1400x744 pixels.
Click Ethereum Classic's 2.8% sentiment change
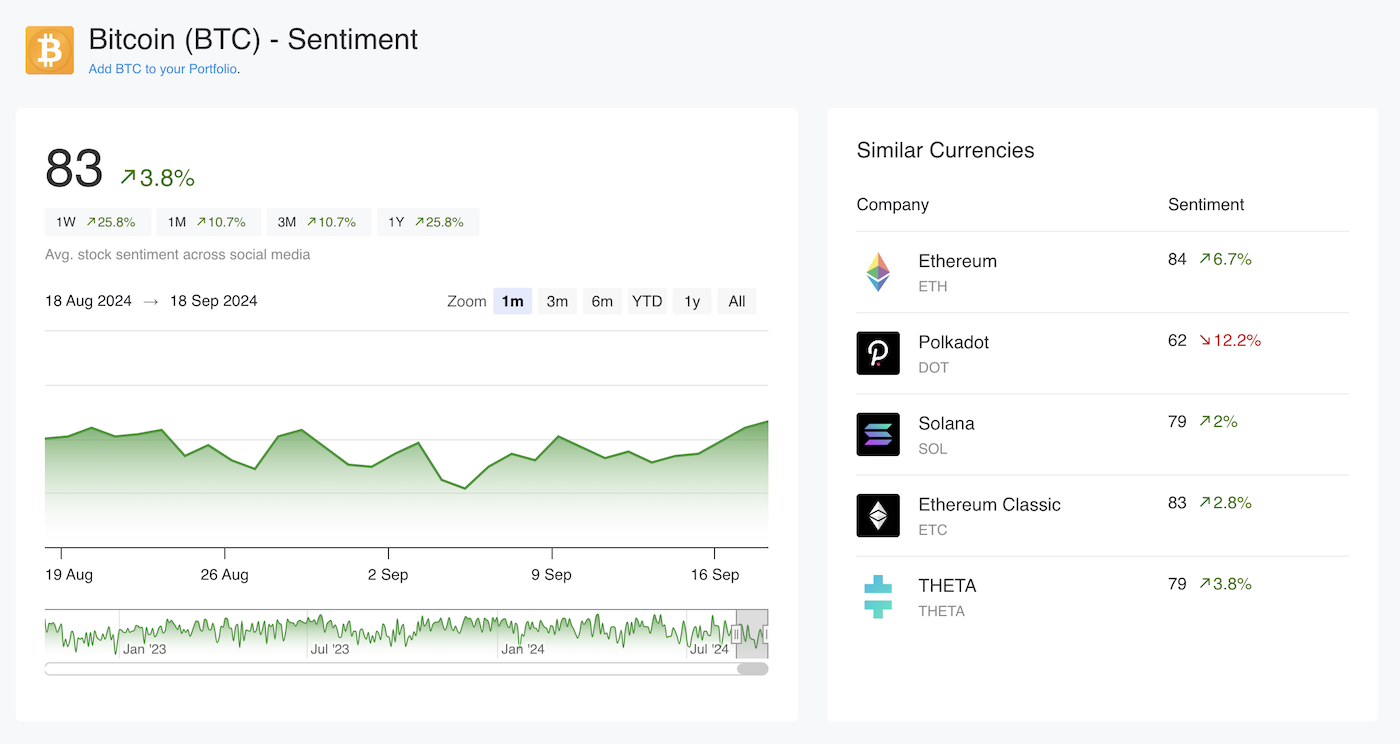pyautogui.click(x=1225, y=502)
